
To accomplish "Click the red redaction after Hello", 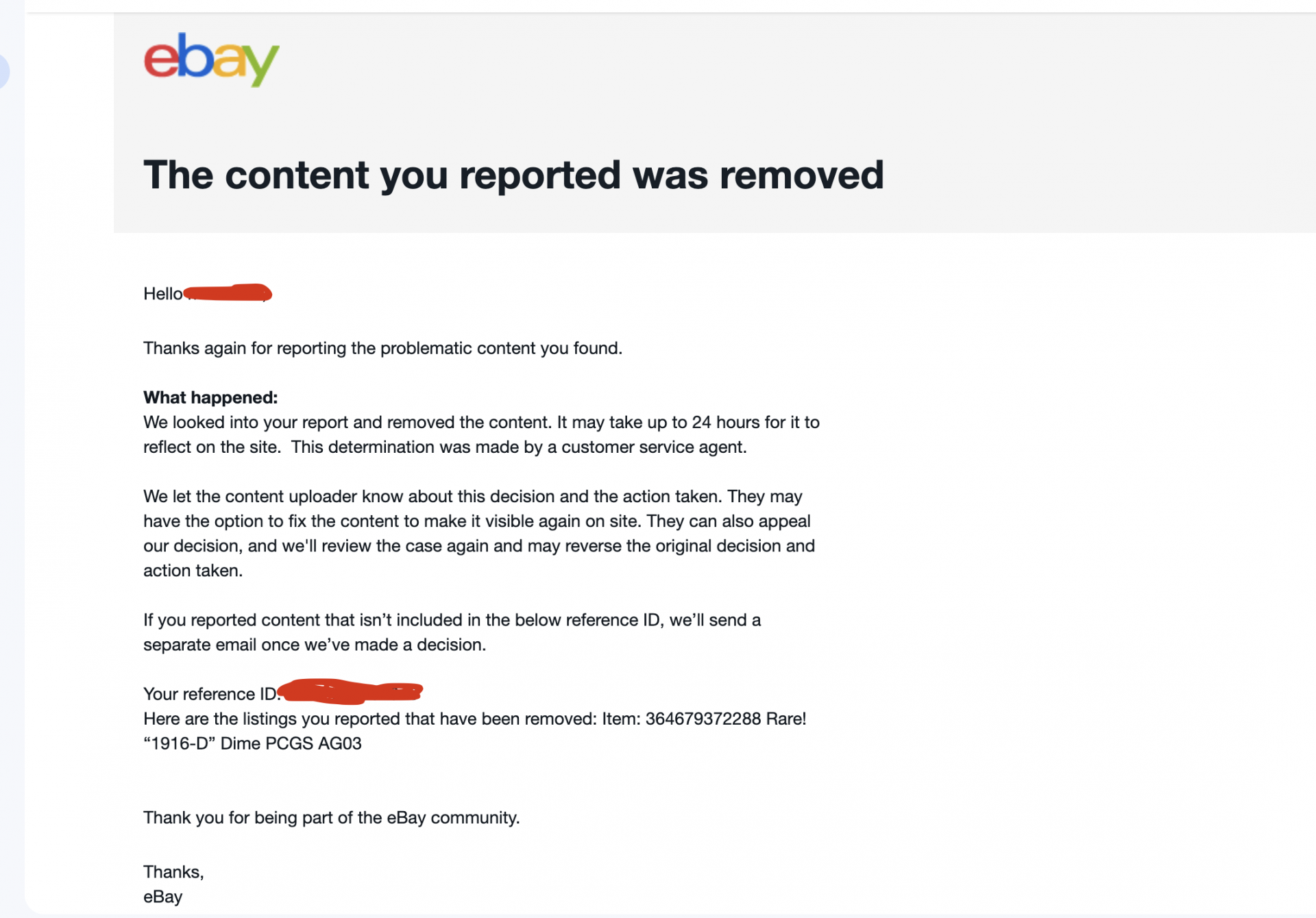I will tap(229, 293).
